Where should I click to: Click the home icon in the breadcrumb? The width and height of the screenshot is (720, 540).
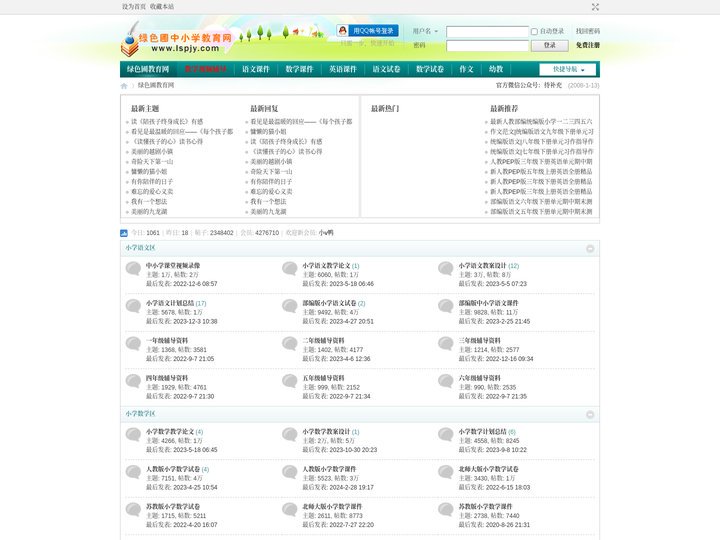pos(124,85)
